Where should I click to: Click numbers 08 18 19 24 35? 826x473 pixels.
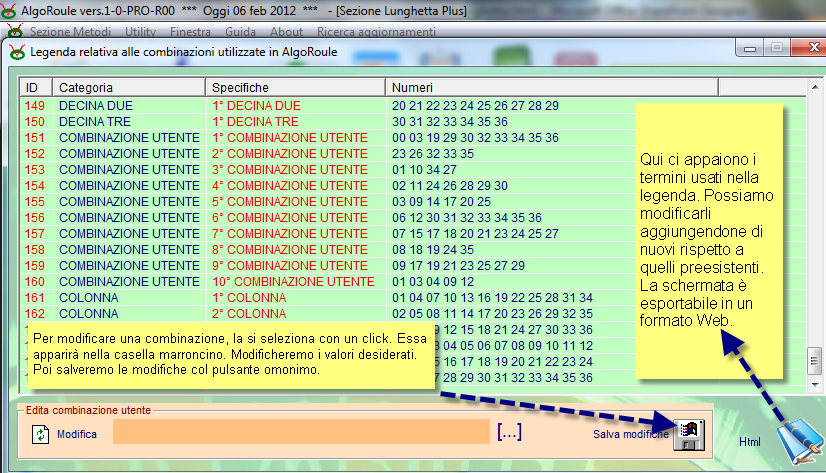[x=433, y=249]
